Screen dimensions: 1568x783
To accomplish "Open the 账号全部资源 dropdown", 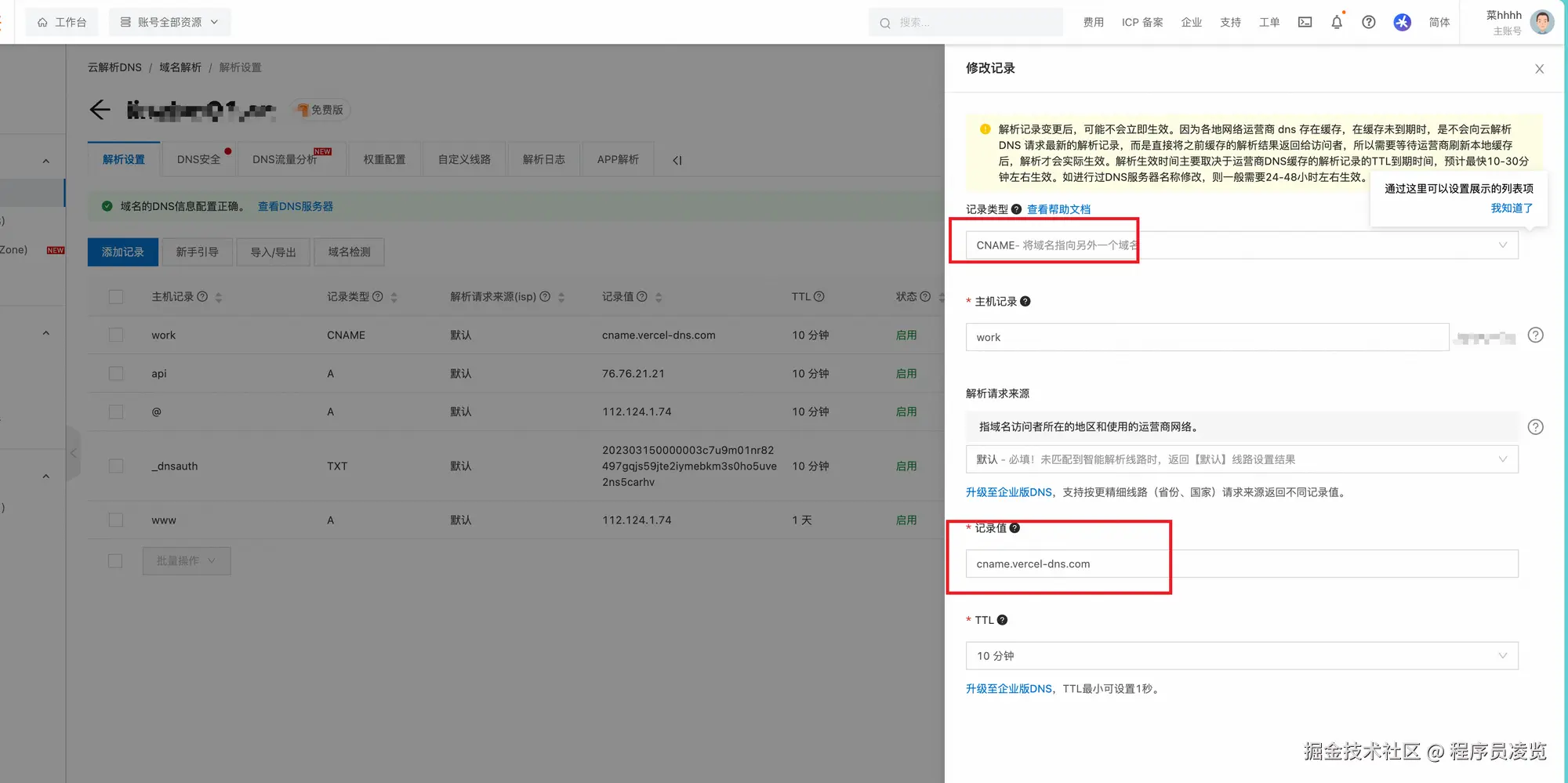I will [x=169, y=22].
